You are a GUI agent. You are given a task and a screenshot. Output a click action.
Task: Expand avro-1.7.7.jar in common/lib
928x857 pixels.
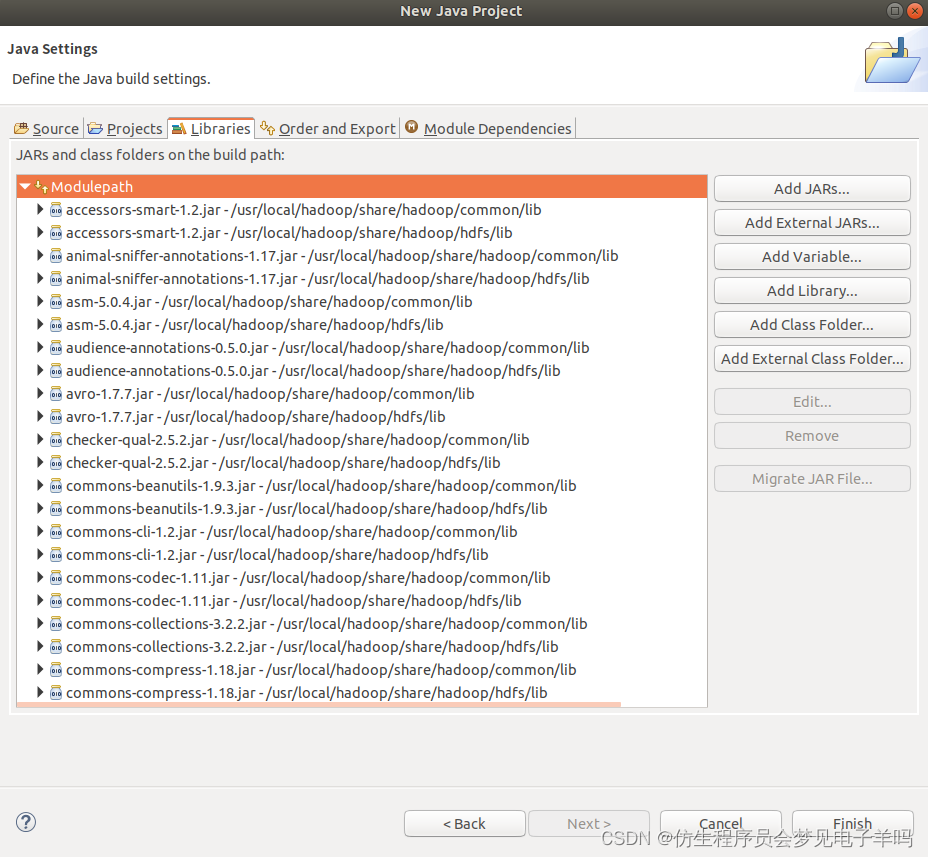tap(40, 393)
